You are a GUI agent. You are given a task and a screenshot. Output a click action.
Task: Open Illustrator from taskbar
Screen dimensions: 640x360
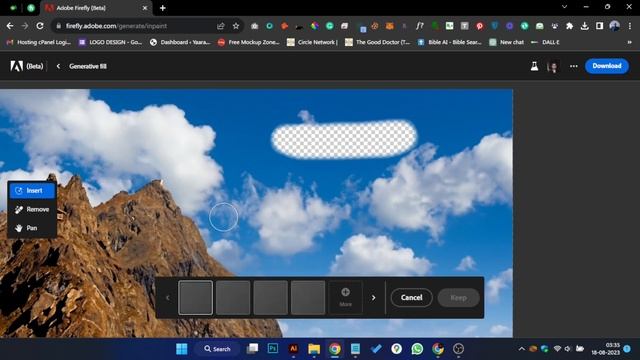click(293, 349)
